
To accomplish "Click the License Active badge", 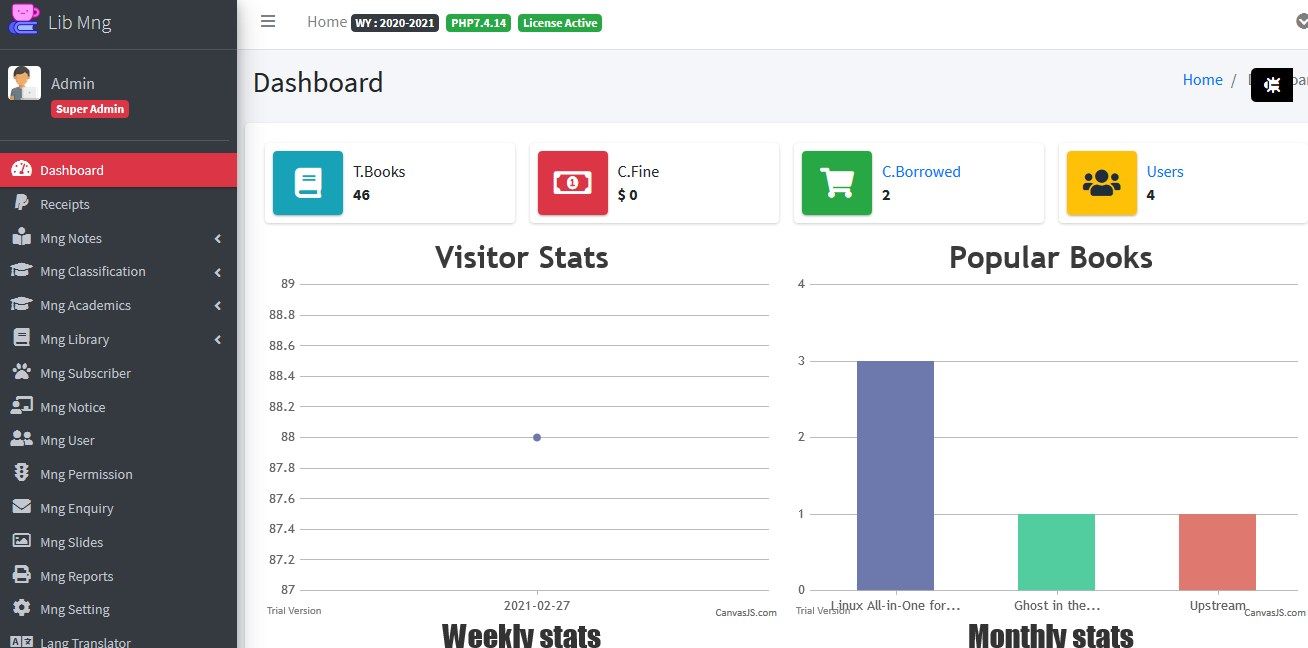I will point(560,22).
